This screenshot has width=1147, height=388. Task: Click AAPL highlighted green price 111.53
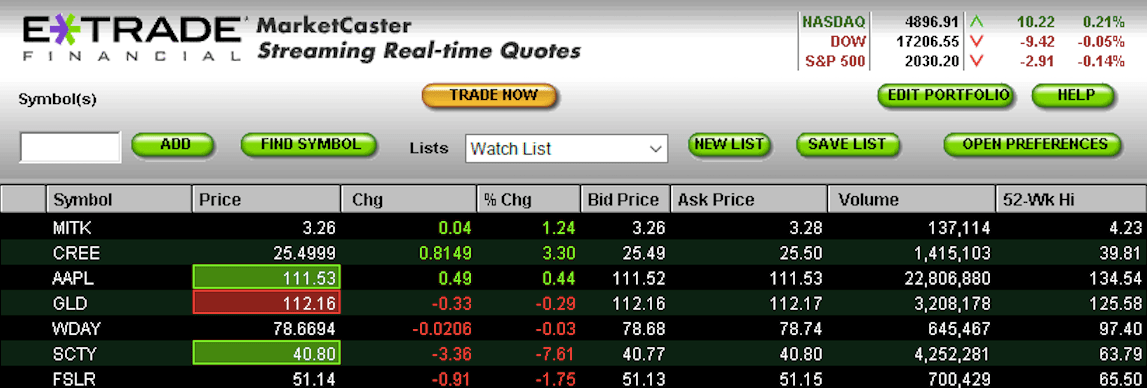[x=266, y=278]
